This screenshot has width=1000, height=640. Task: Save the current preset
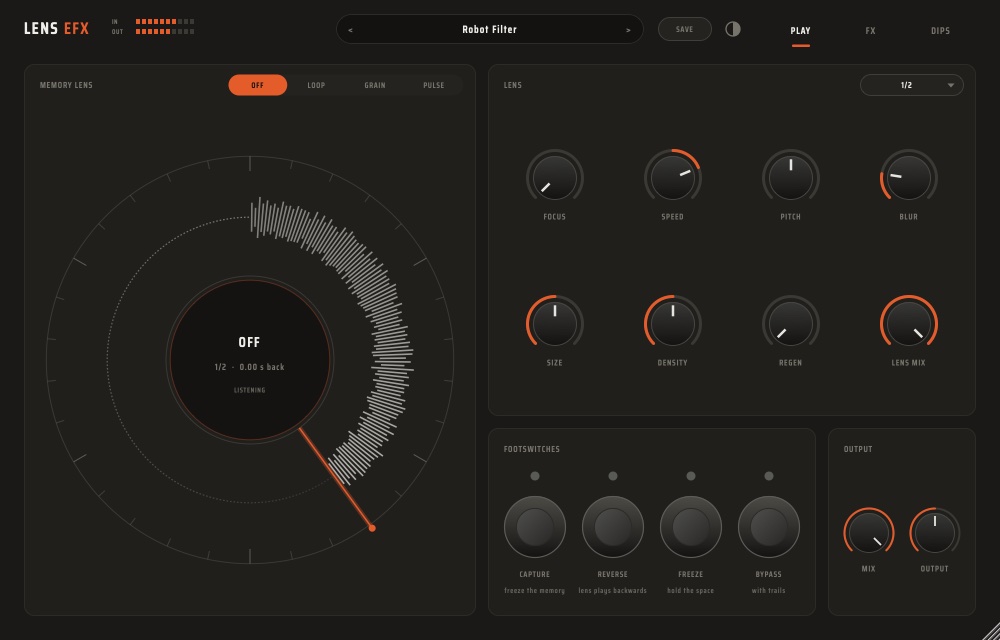pos(685,29)
